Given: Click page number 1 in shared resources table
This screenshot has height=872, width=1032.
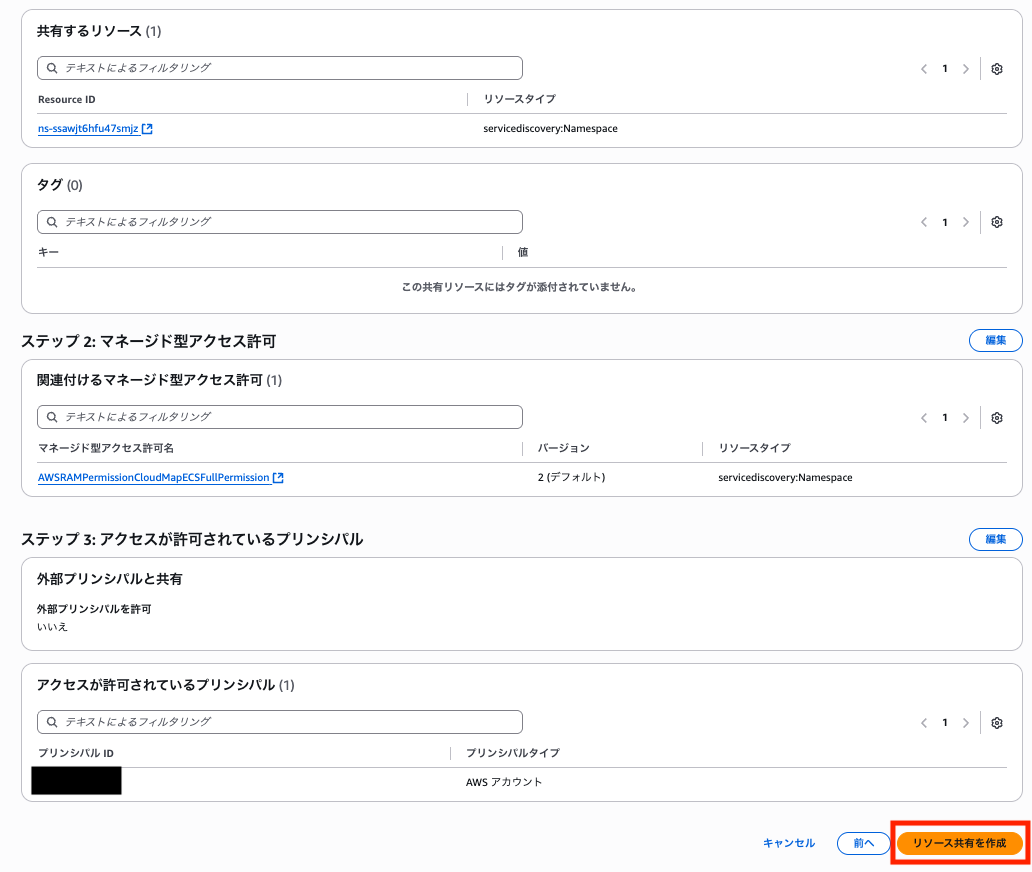Looking at the screenshot, I should click(944, 68).
